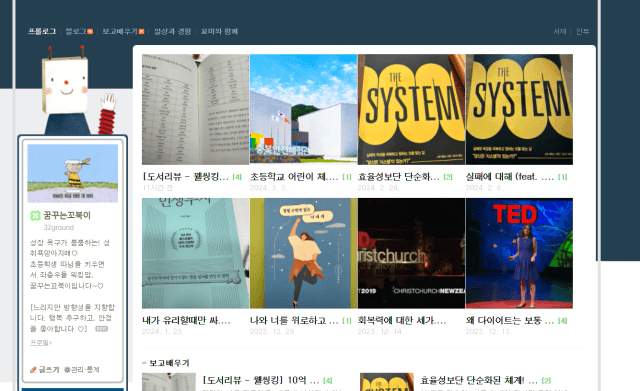The image size is (640, 391).
Task: Open post title [도서리뷰 - 웰씽킹... in grid
Action: click(186, 177)
